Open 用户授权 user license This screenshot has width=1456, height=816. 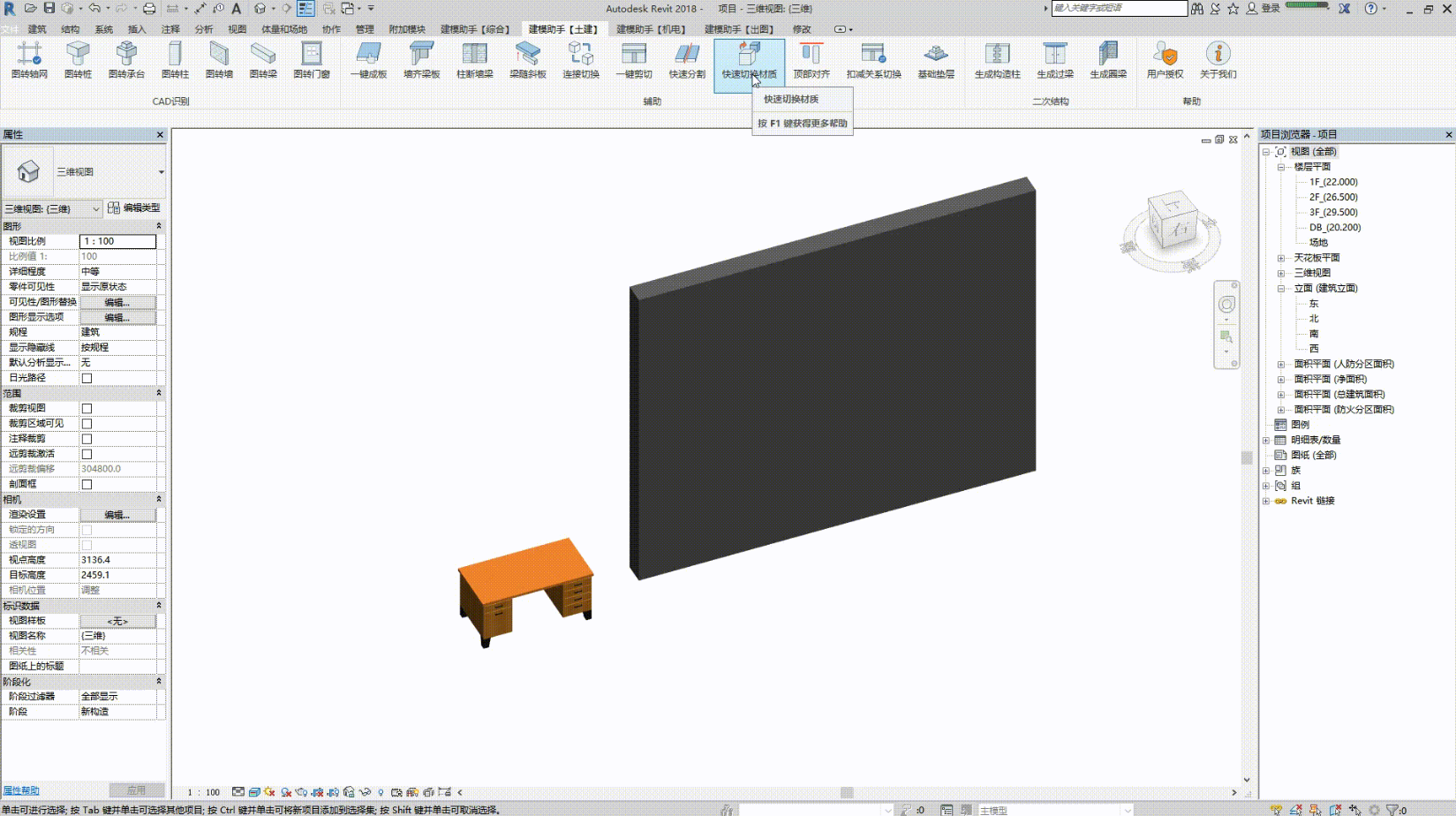1165,60
